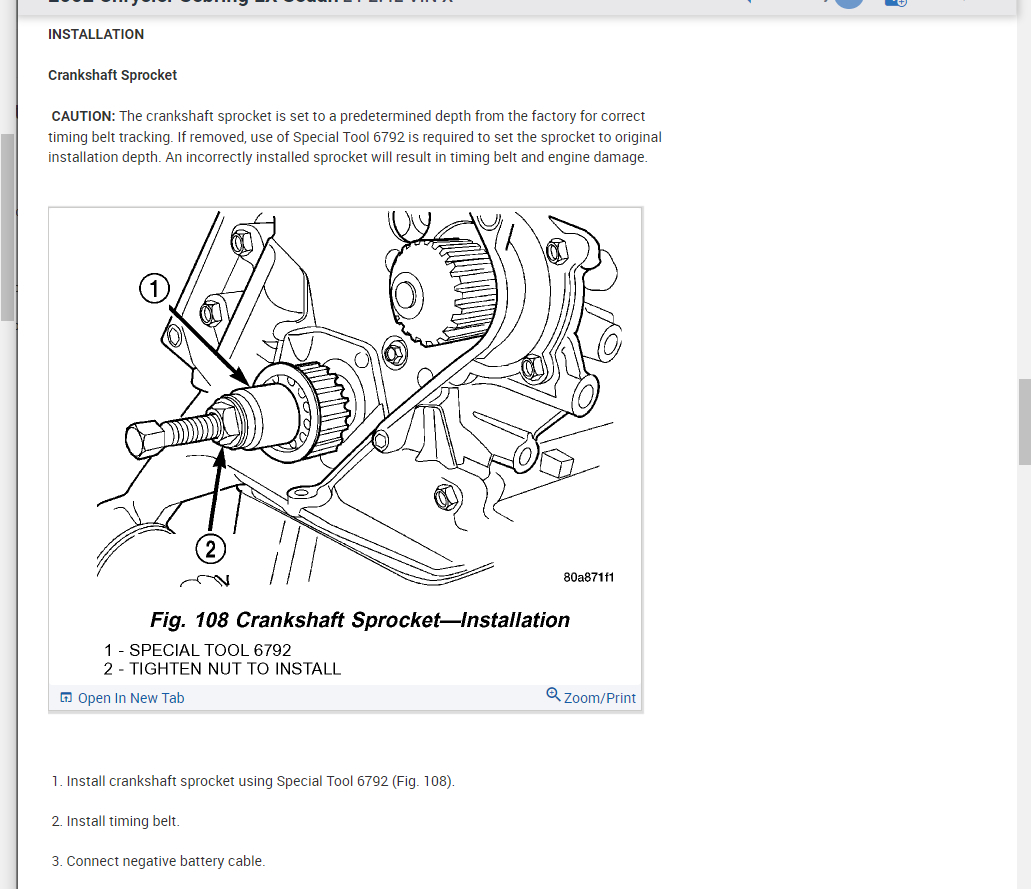Open the figure via Open In New Tab link
This screenshot has width=1031, height=889.
(x=131, y=698)
